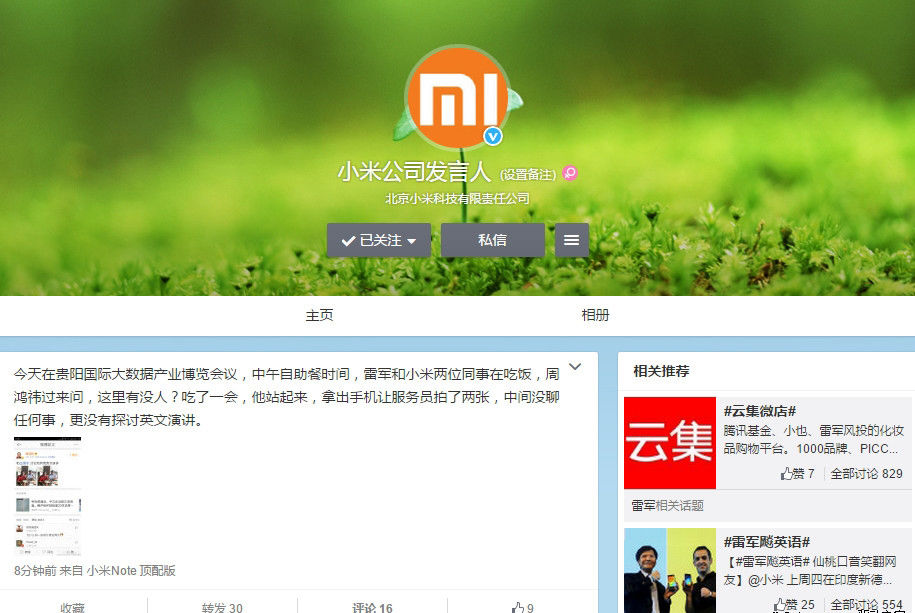Repost the post via 转发 30

pyautogui.click(x=222, y=607)
